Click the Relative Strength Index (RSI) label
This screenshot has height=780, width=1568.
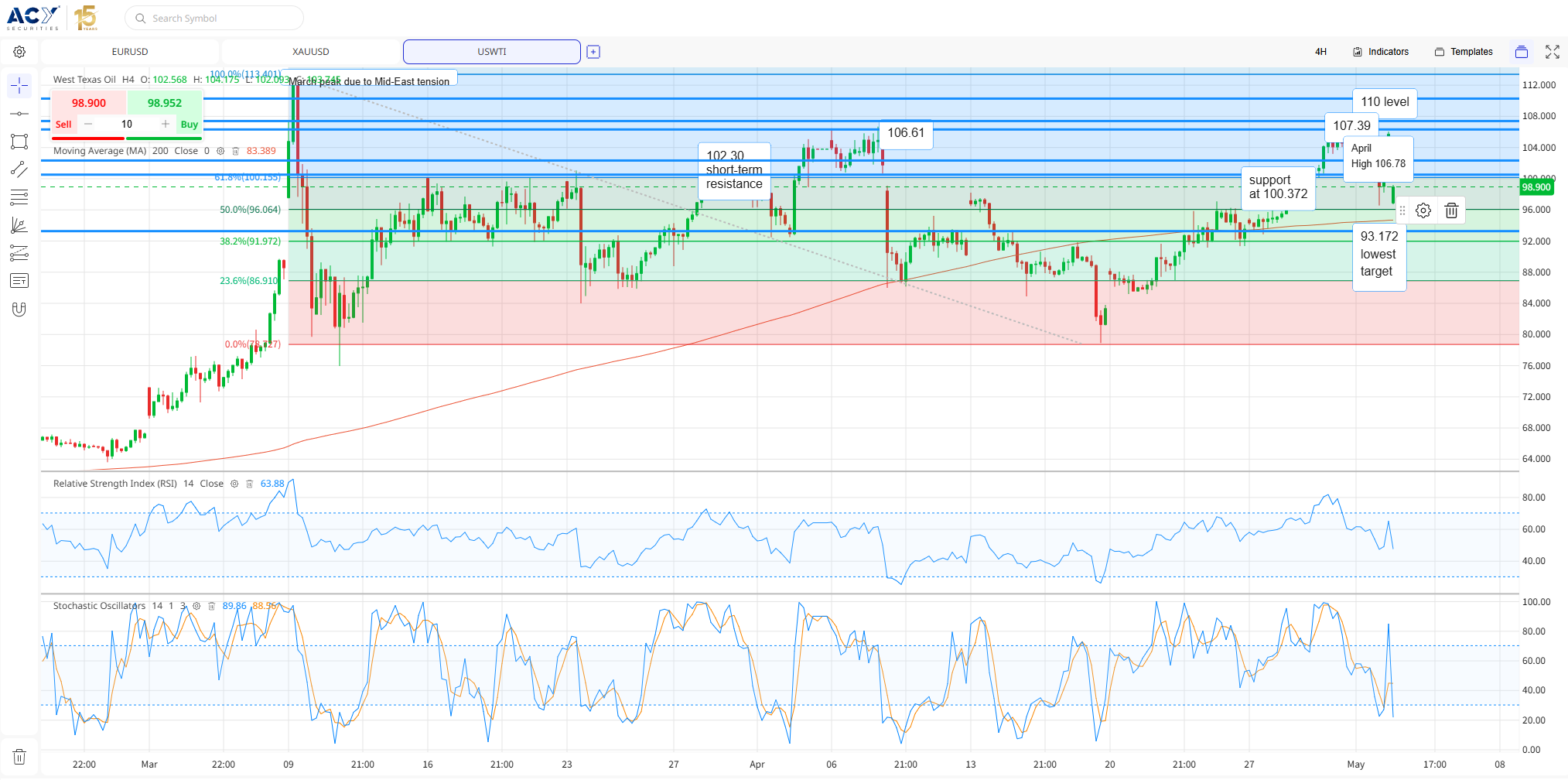(x=115, y=484)
